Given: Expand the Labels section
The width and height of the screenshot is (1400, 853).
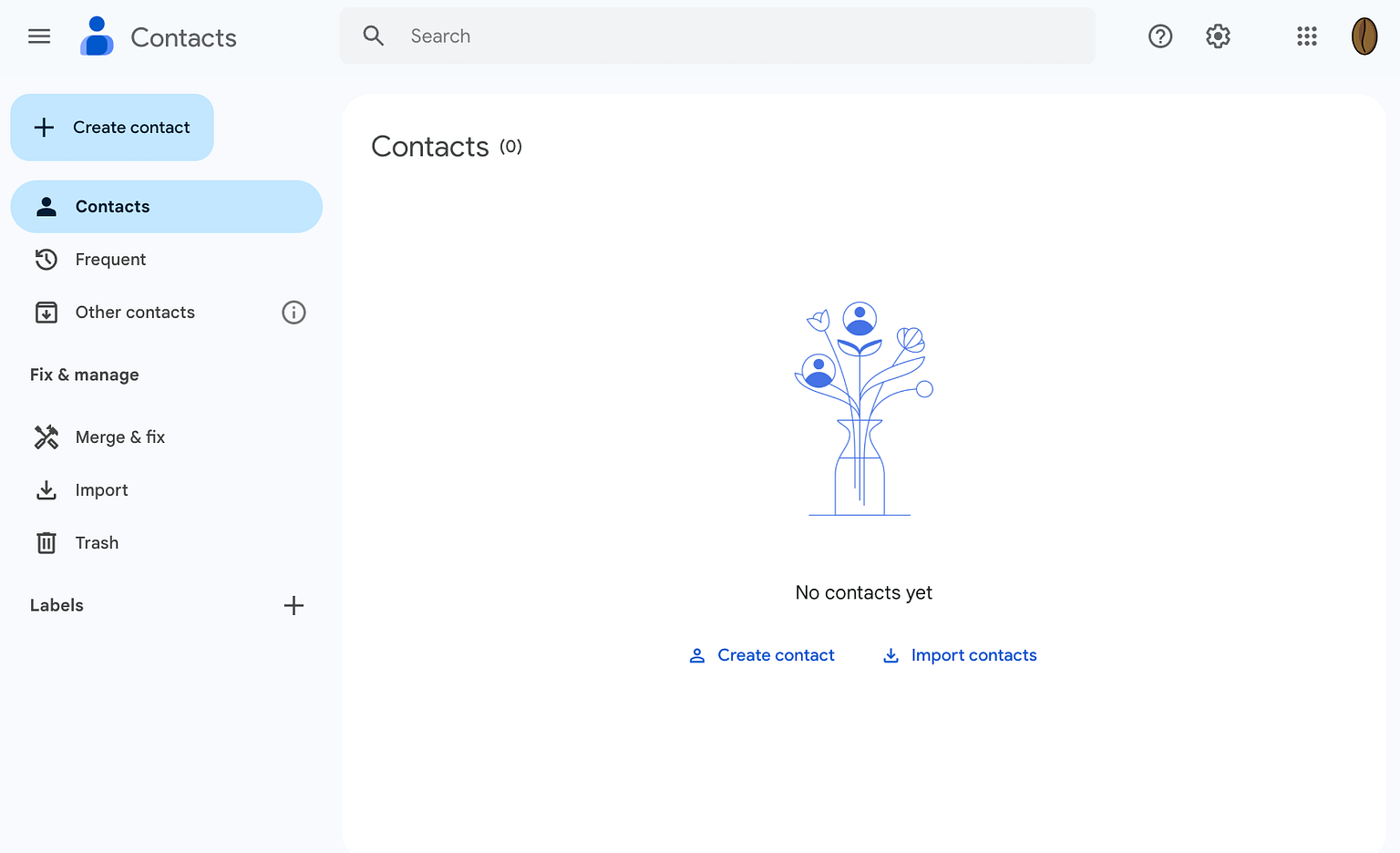Looking at the screenshot, I should [x=57, y=604].
